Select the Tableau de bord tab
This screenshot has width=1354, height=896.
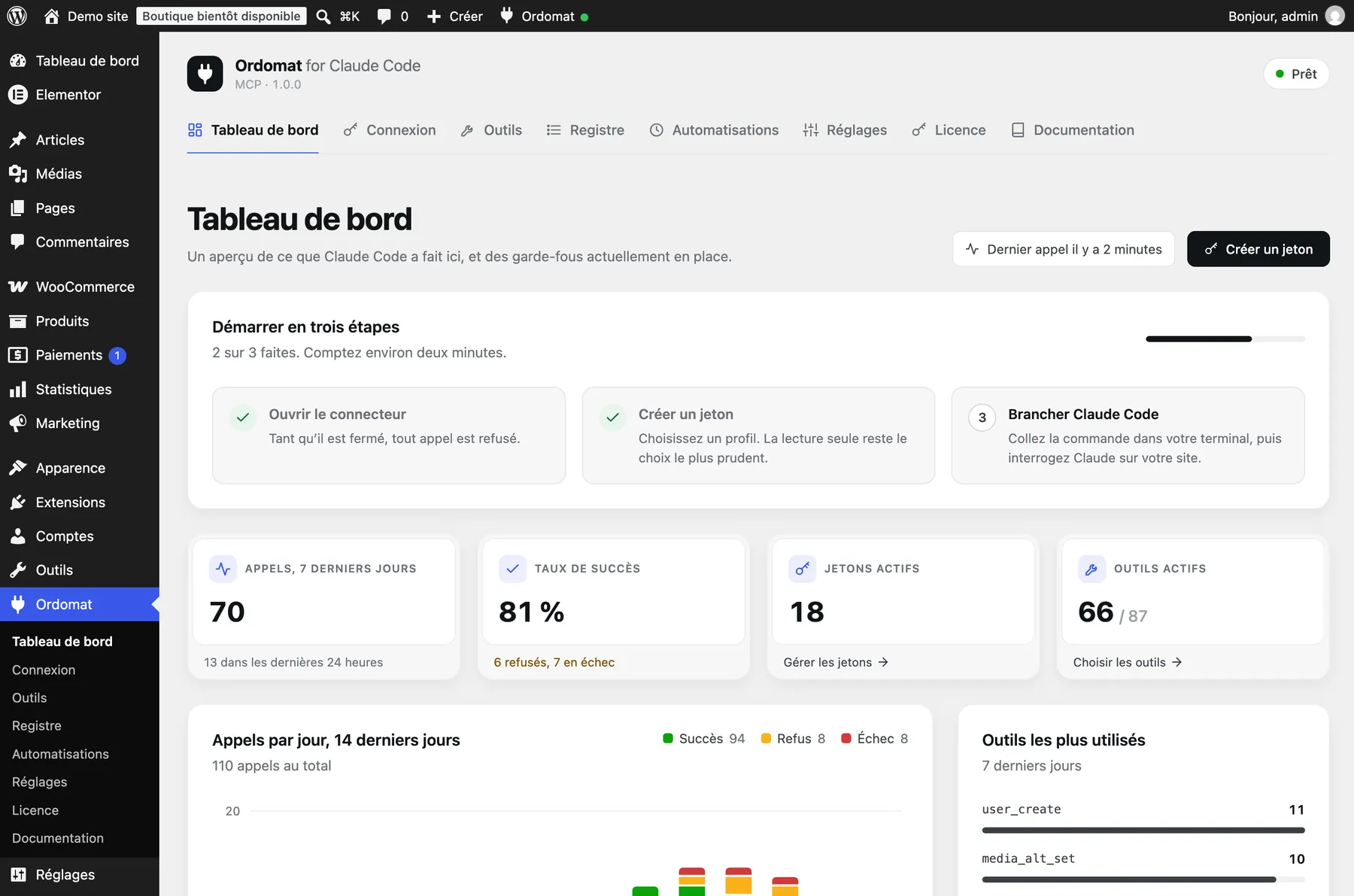click(253, 130)
